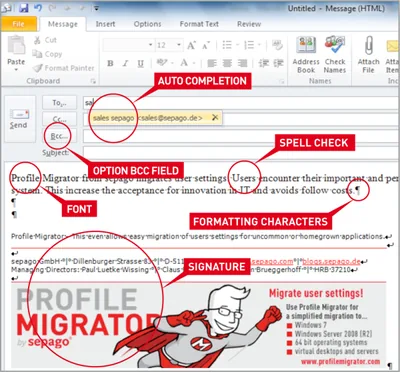This screenshot has width=400, height=372.
Task: Click in the To recipient field
Action: 241,103
